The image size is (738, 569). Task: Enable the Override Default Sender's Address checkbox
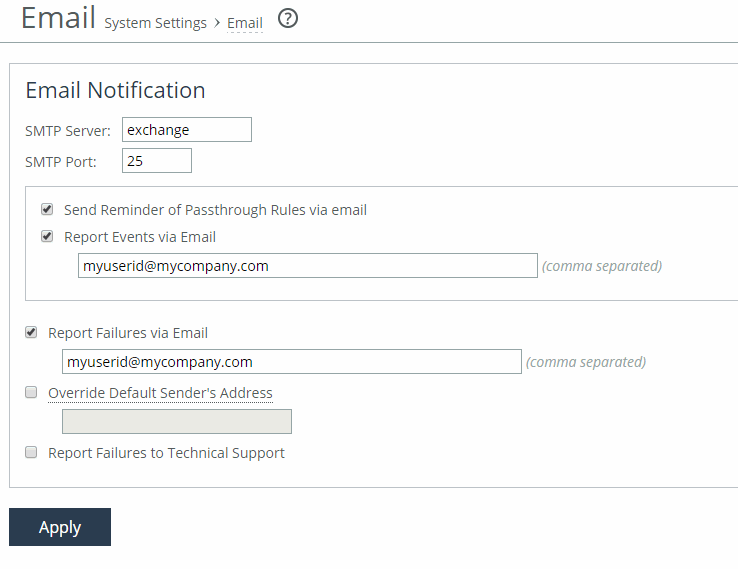tap(31, 392)
